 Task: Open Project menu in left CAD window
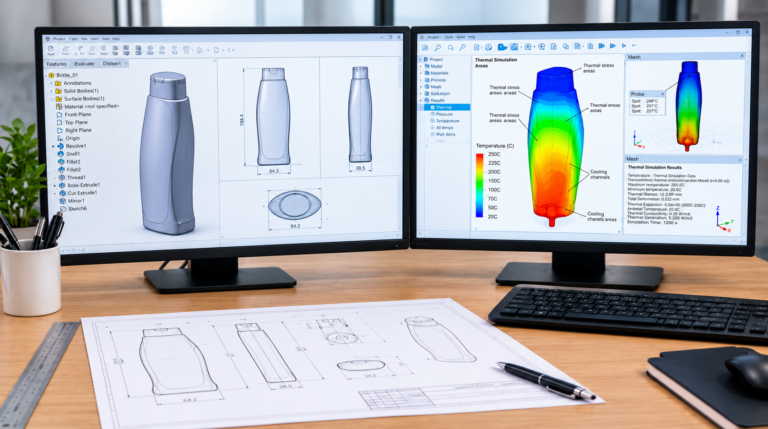[x=59, y=39]
